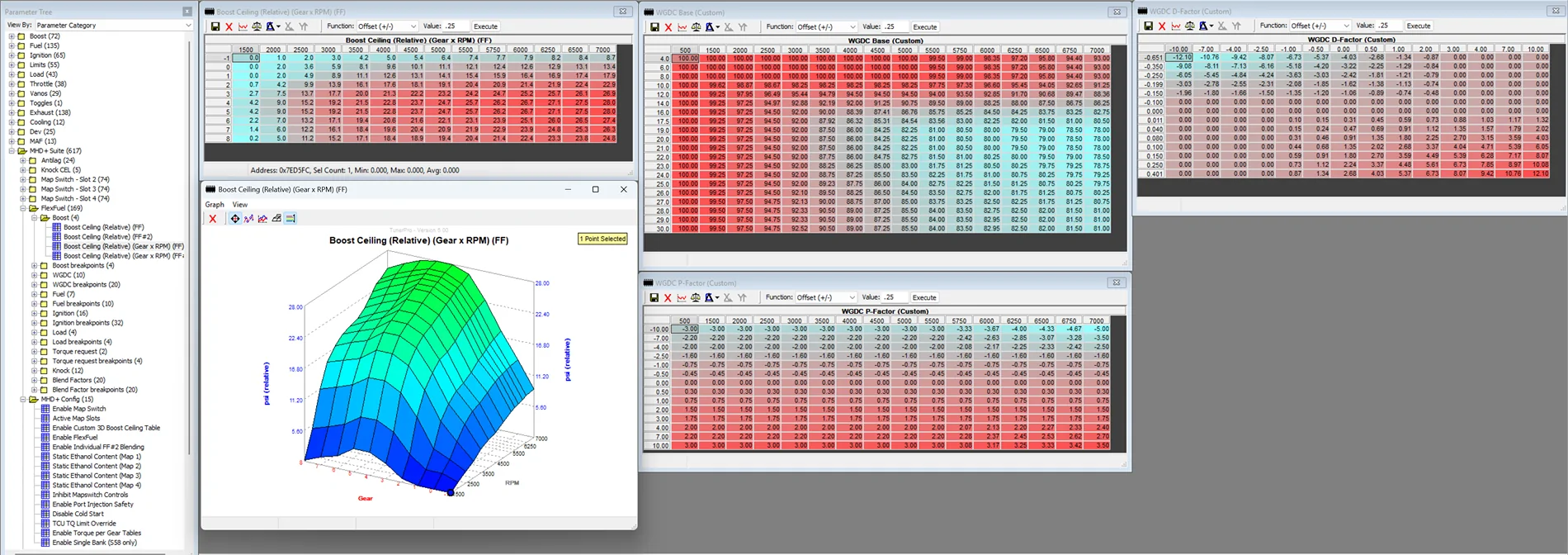Click Execute in WGDC Base window

924,27
